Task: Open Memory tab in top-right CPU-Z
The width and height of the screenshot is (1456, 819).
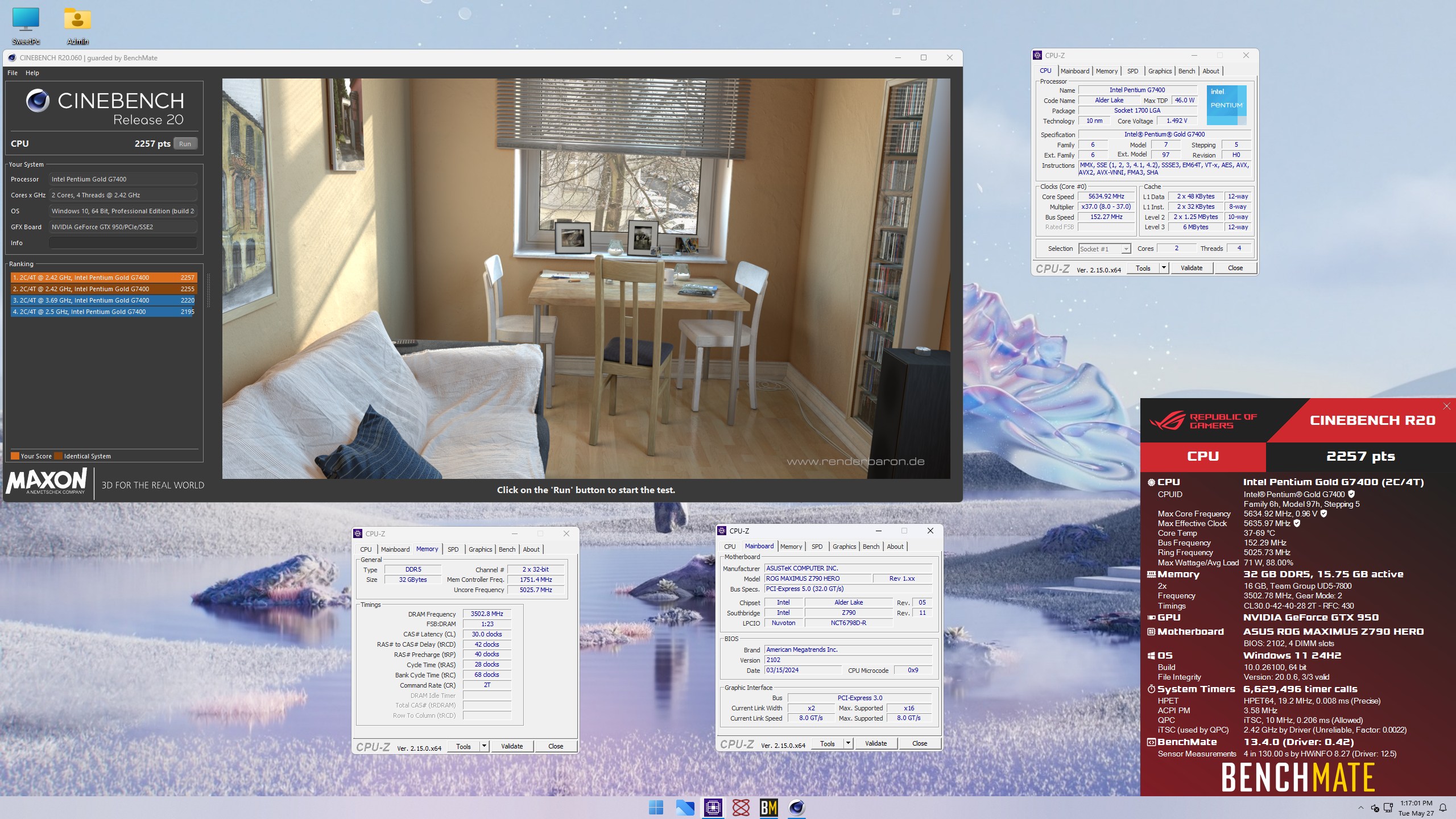Action: coord(1106,71)
